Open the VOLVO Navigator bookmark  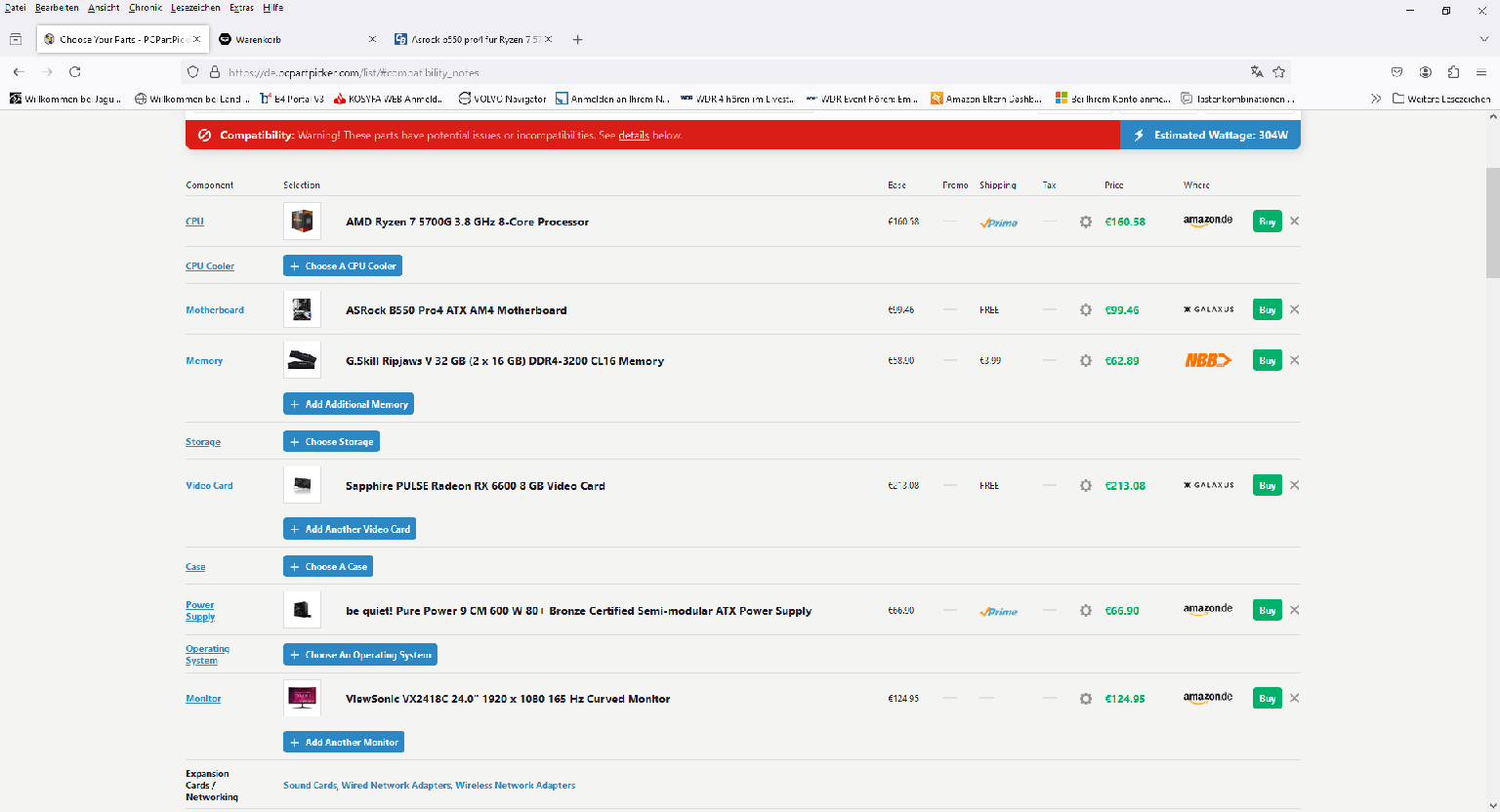[x=502, y=99]
